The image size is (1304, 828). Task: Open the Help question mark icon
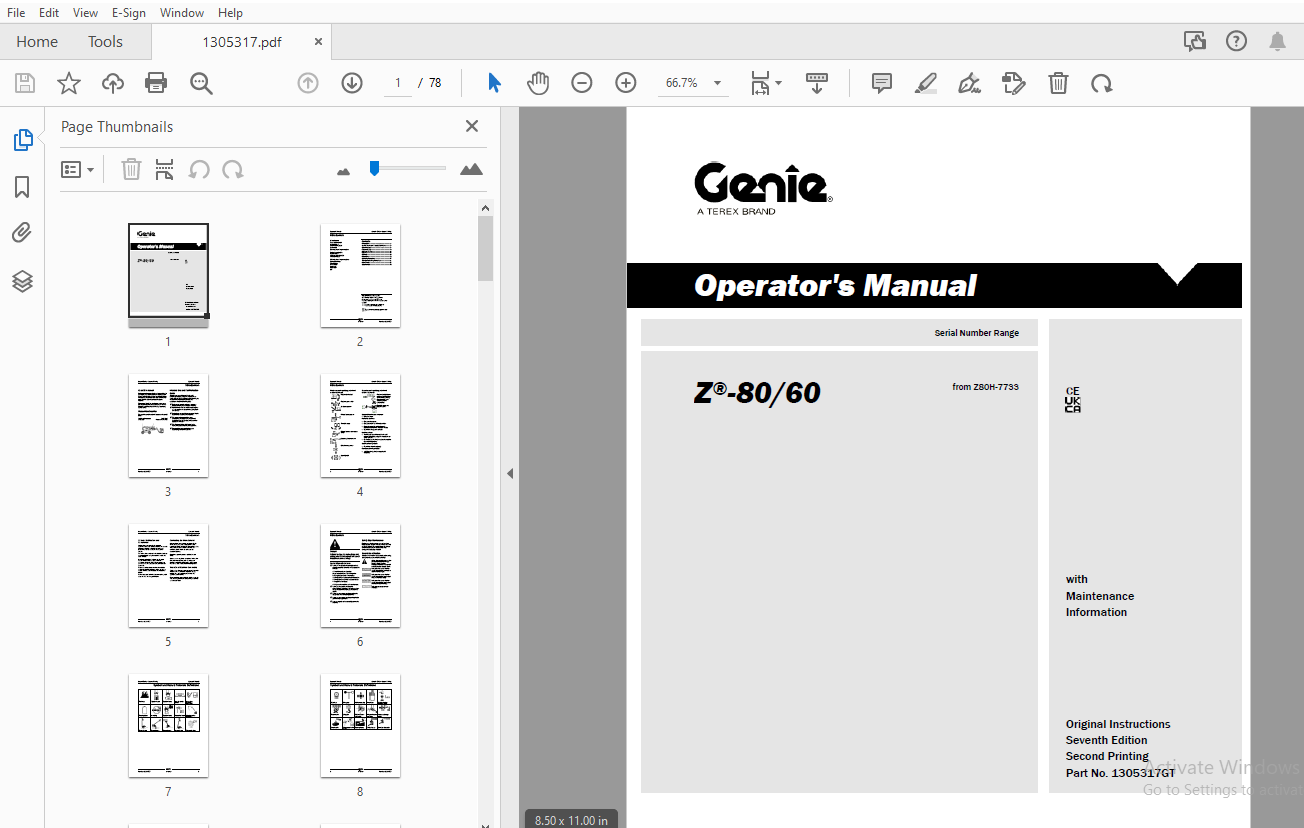[1237, 41]
